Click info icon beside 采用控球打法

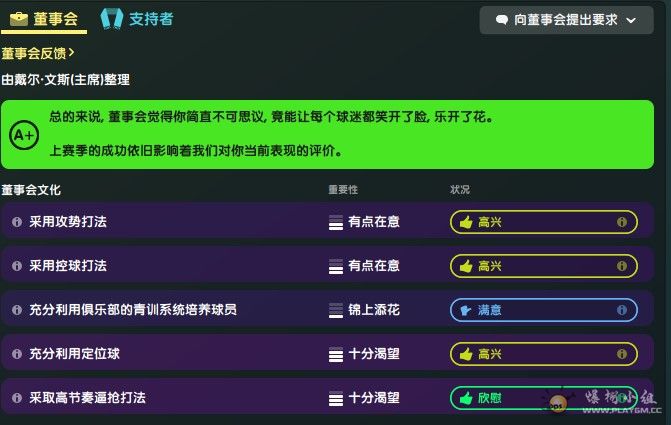(17, 266)
